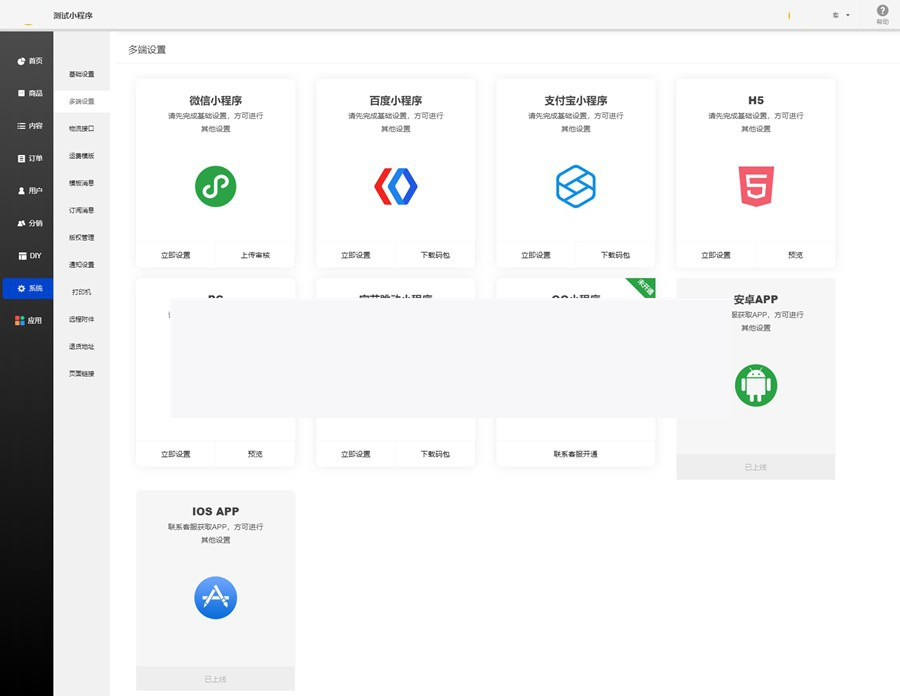Click 预览 on the H5 card

coord(795,255)
